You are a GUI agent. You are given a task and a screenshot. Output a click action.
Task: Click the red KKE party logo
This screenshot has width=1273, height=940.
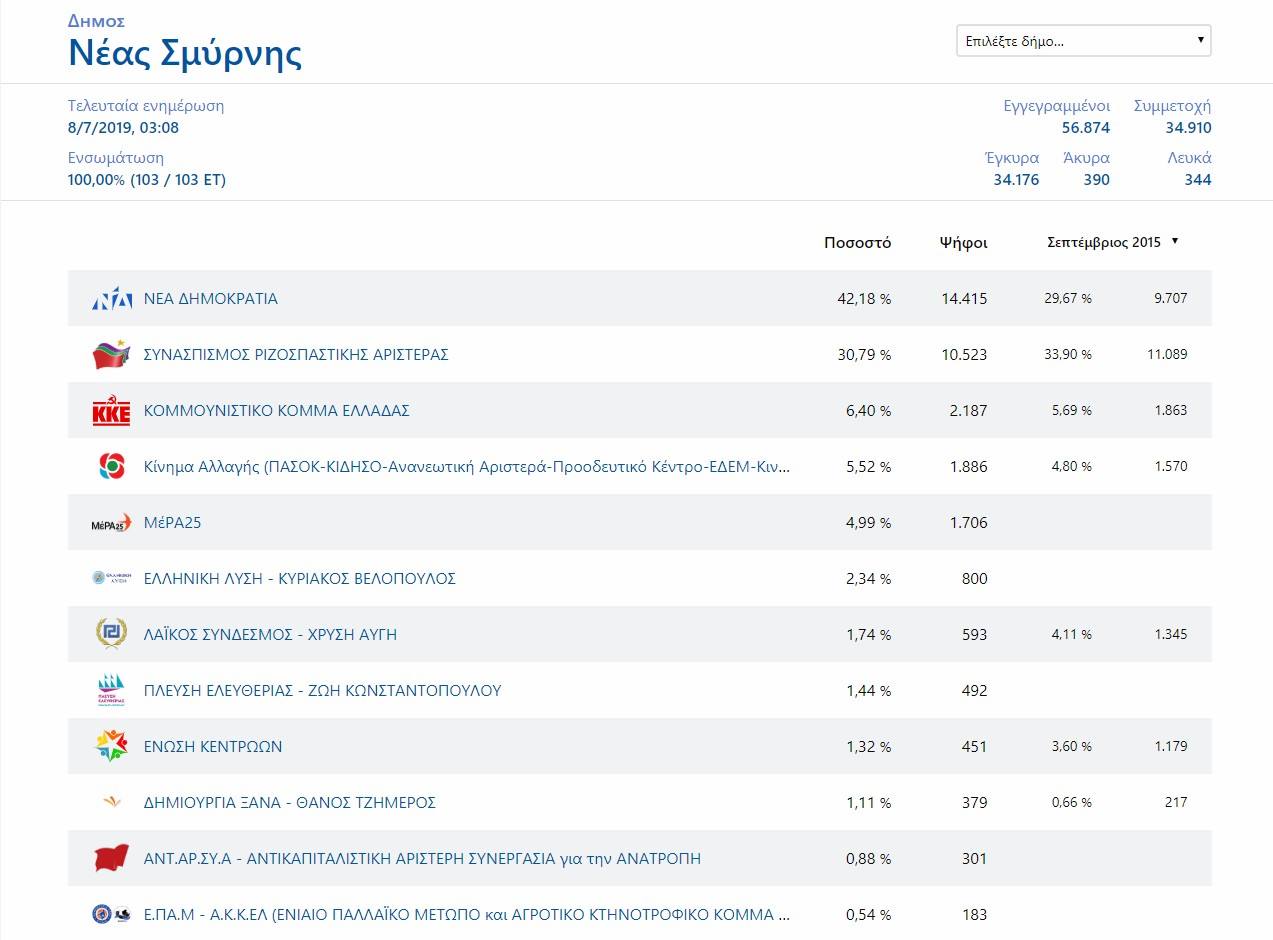click(x=111, y=411)
